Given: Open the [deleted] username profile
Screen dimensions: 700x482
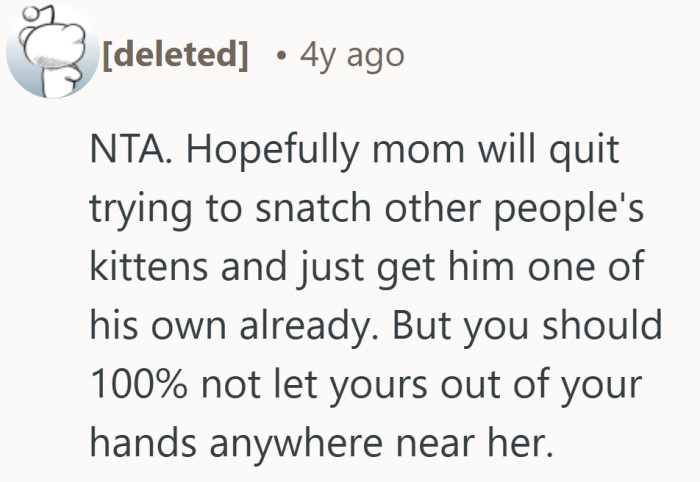Looking at the screenshot, I should [x=174, y=54].
